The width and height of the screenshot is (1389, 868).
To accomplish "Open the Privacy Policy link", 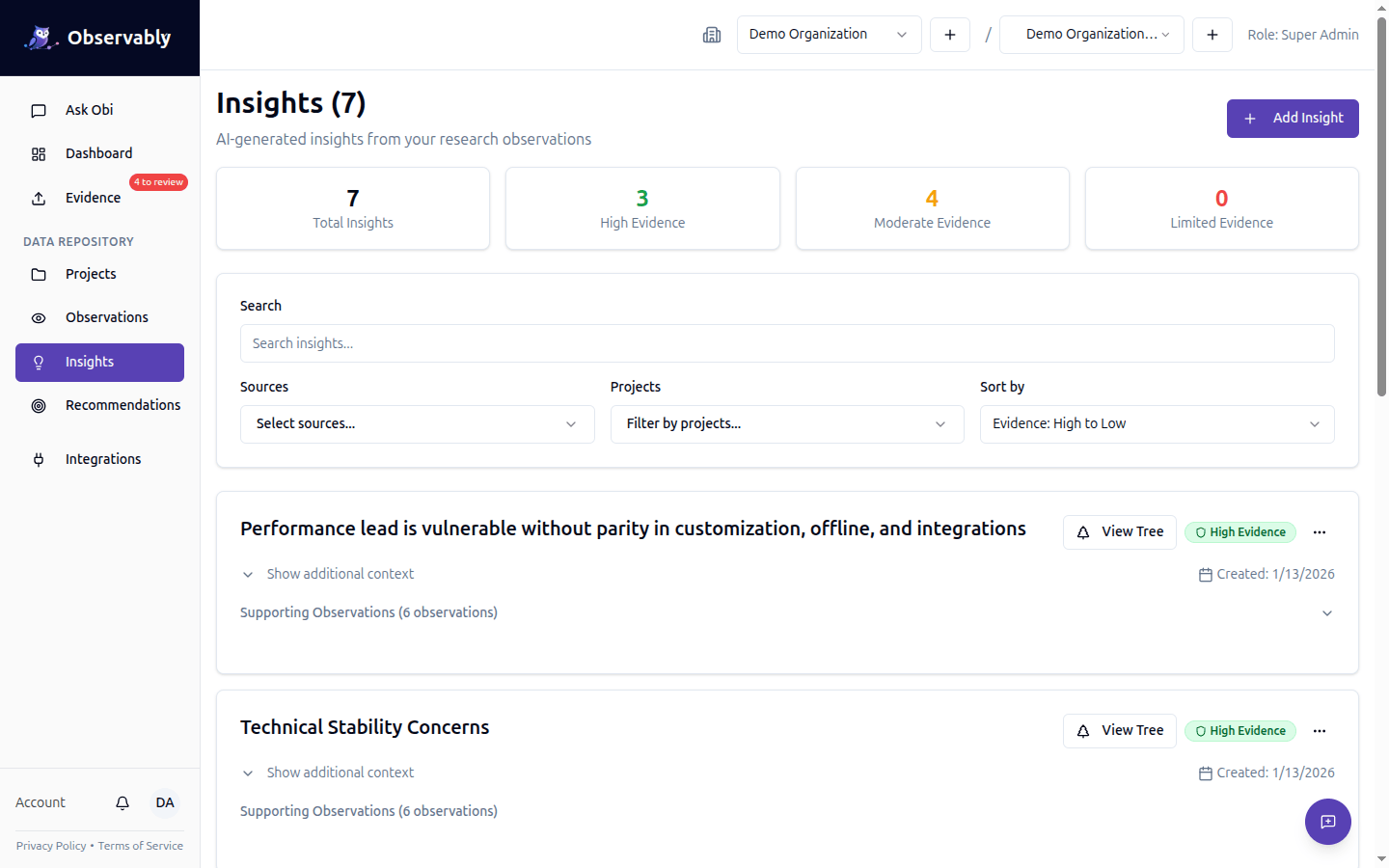I will pyautogui.click(x=50, y=846).
